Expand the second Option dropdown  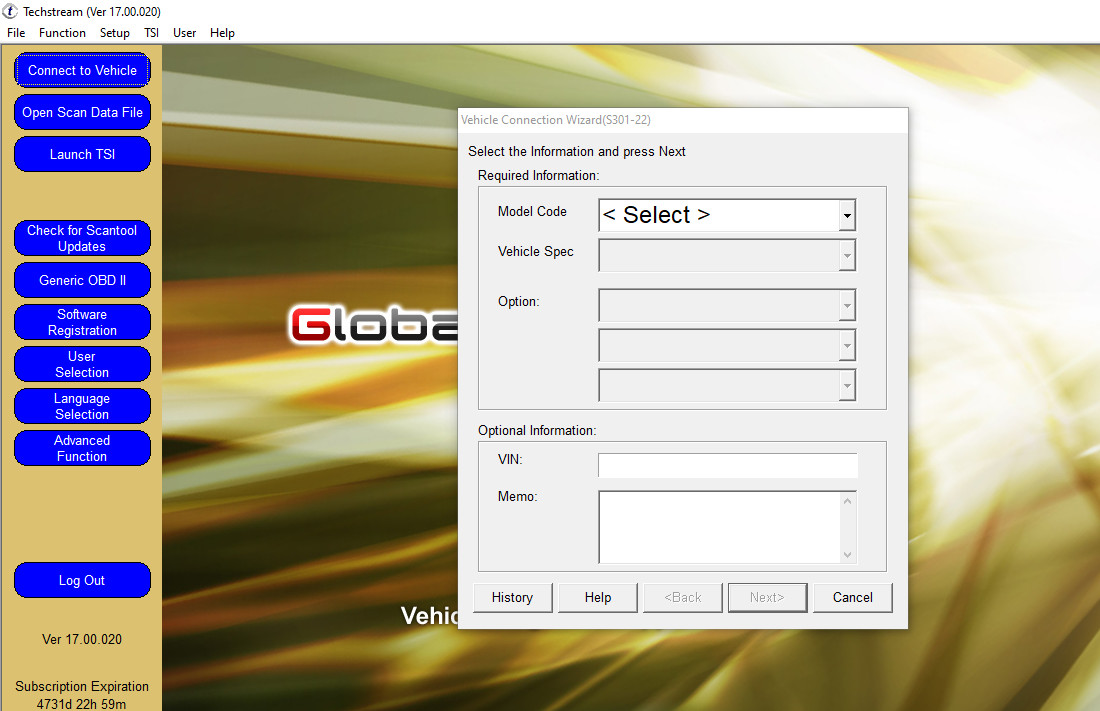click(x=847, y=345)
